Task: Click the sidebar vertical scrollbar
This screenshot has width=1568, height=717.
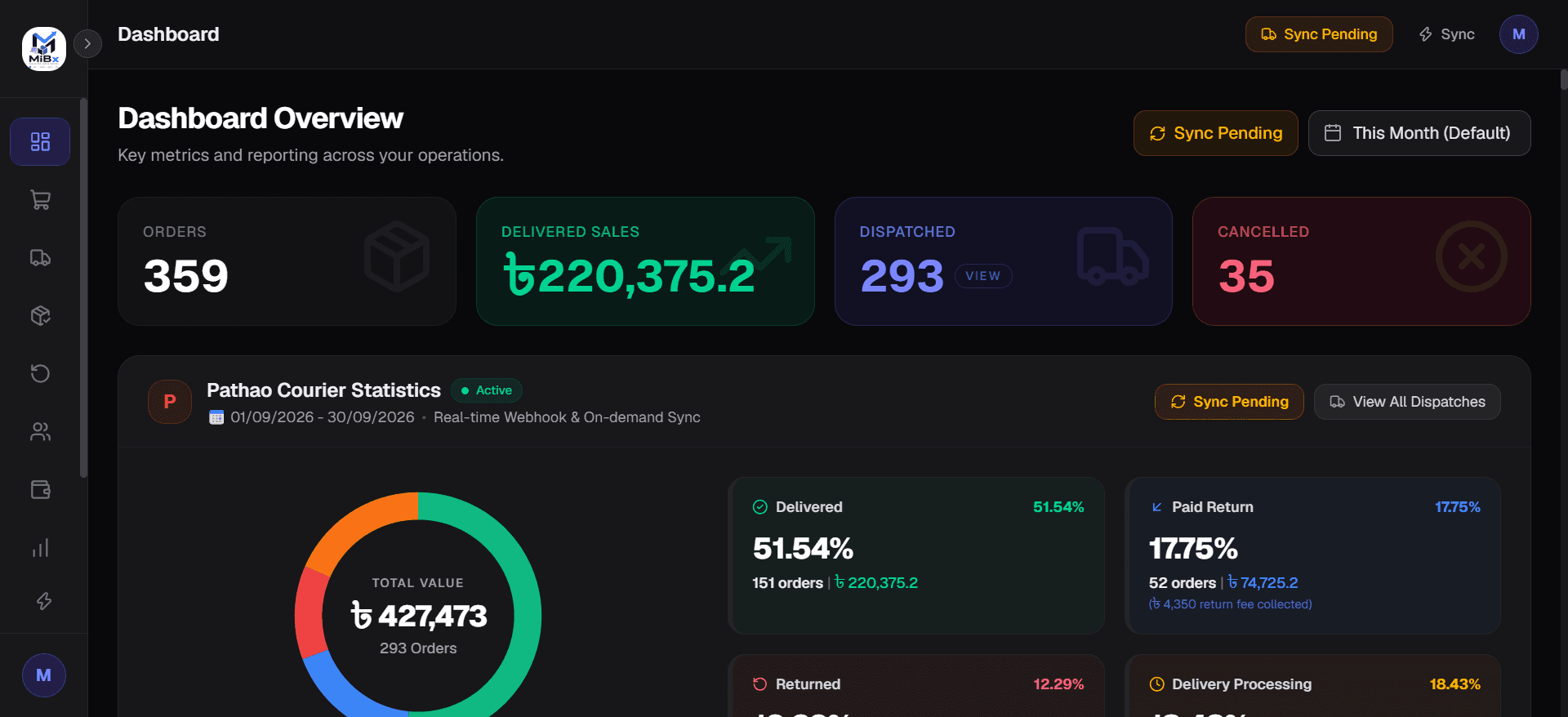Action: (83, 287)
